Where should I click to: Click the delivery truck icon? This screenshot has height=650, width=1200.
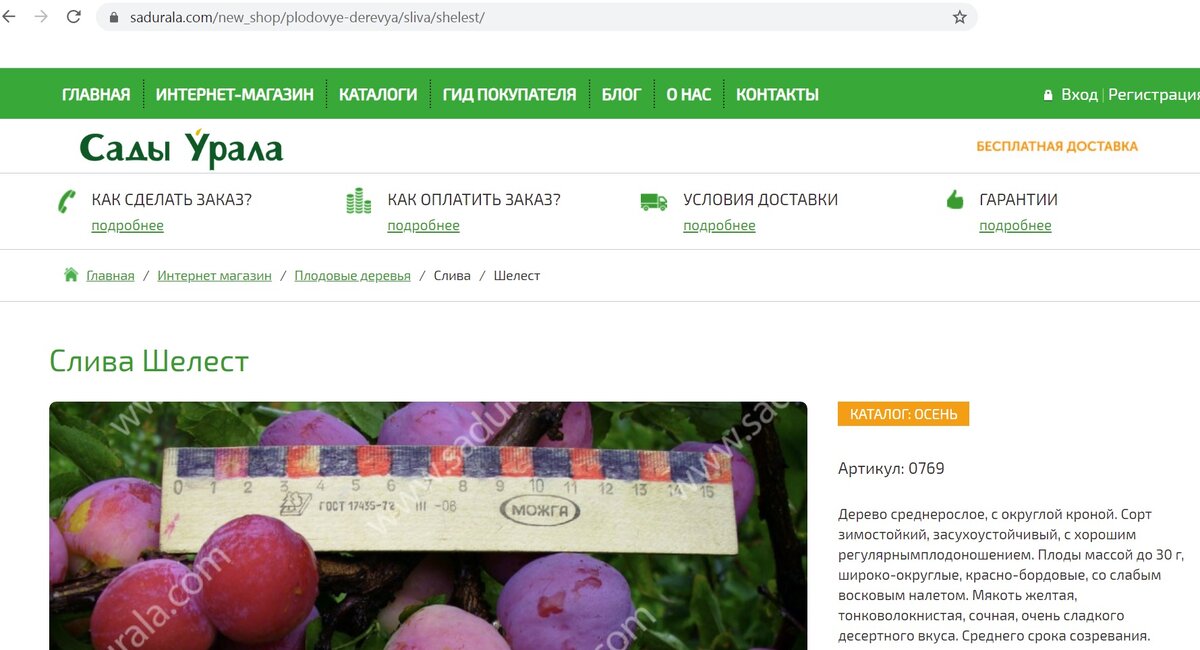point(654,201)
